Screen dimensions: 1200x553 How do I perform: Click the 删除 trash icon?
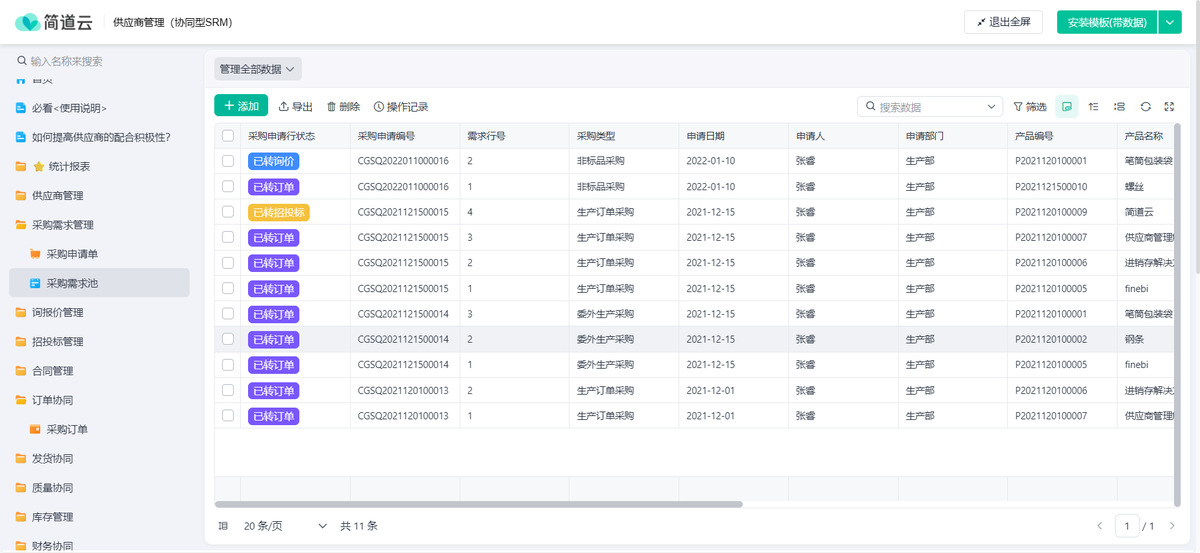332,106
